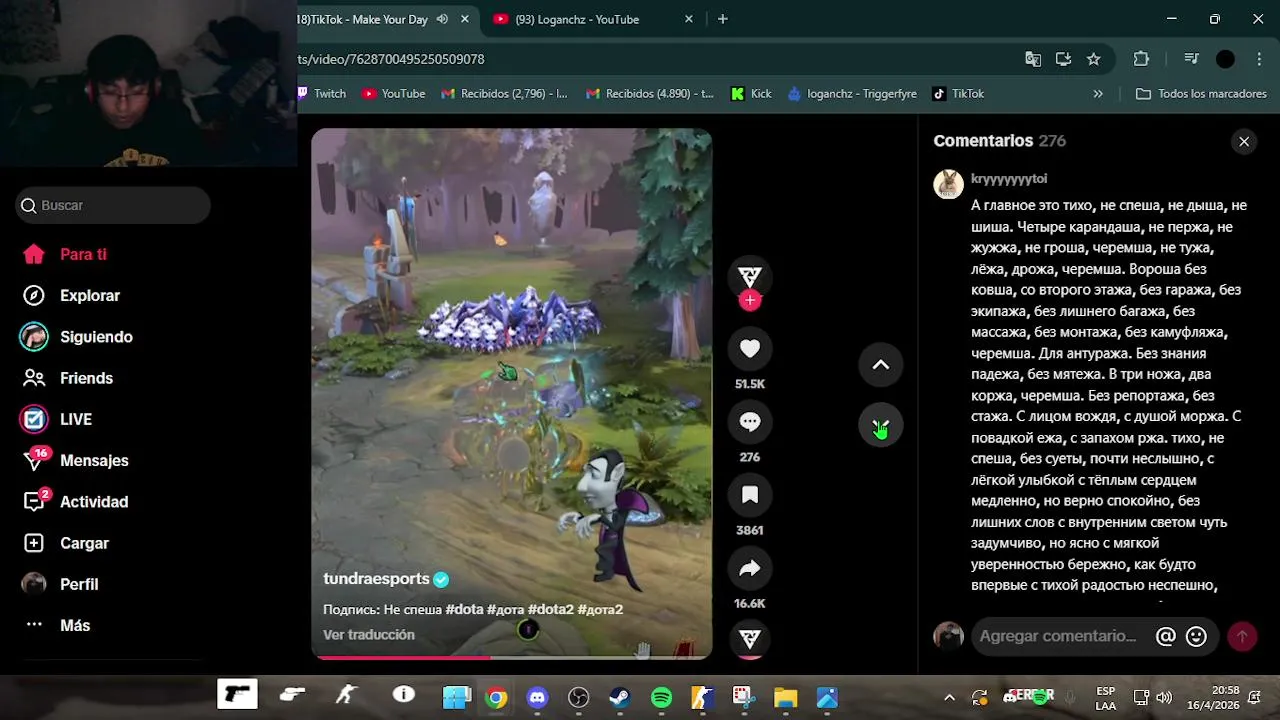This screenshot has height=720, width=1280.
Task: Expand the hidden bookmarks chevron
Action: (x=1098, y=94)
